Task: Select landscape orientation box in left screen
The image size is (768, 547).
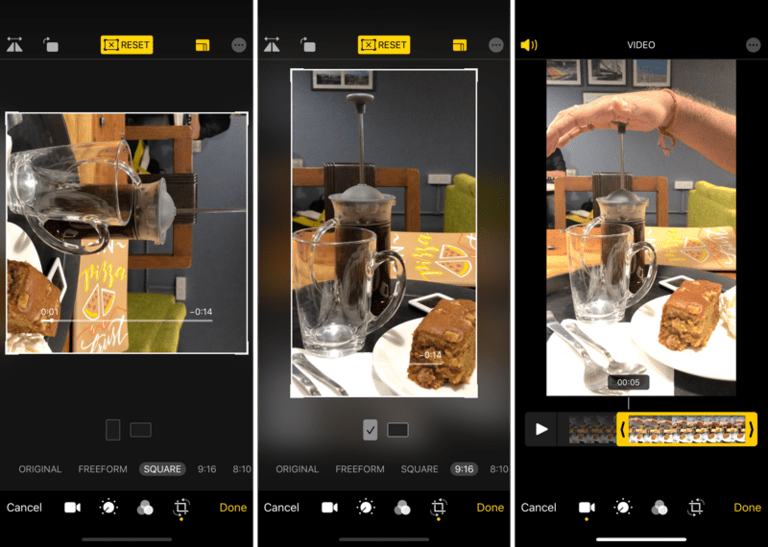Action: pos(141,430)
